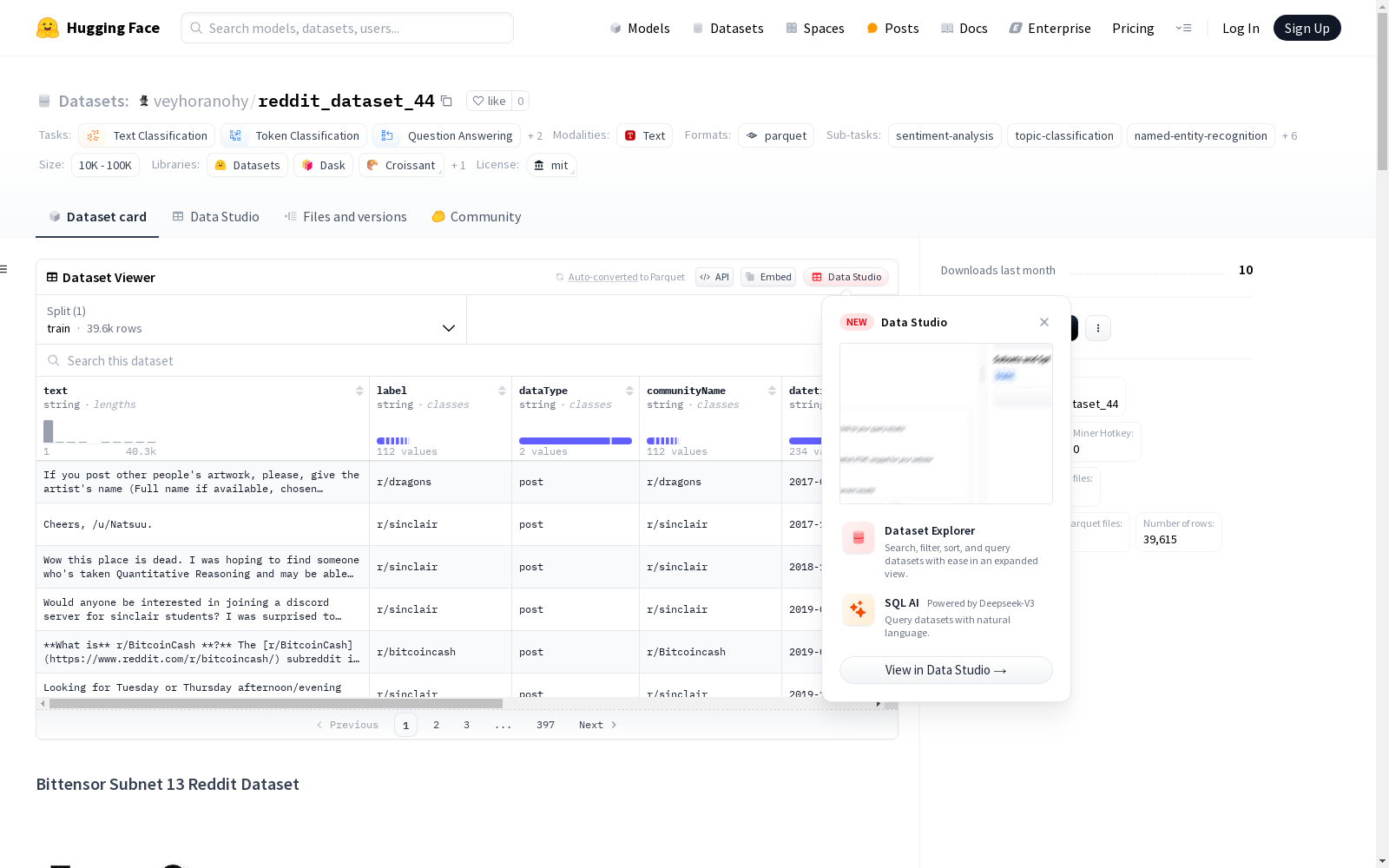Go to page 2 of the table
The width and height of the screenshot is (1389, 868).
click(x=436, y=725)
